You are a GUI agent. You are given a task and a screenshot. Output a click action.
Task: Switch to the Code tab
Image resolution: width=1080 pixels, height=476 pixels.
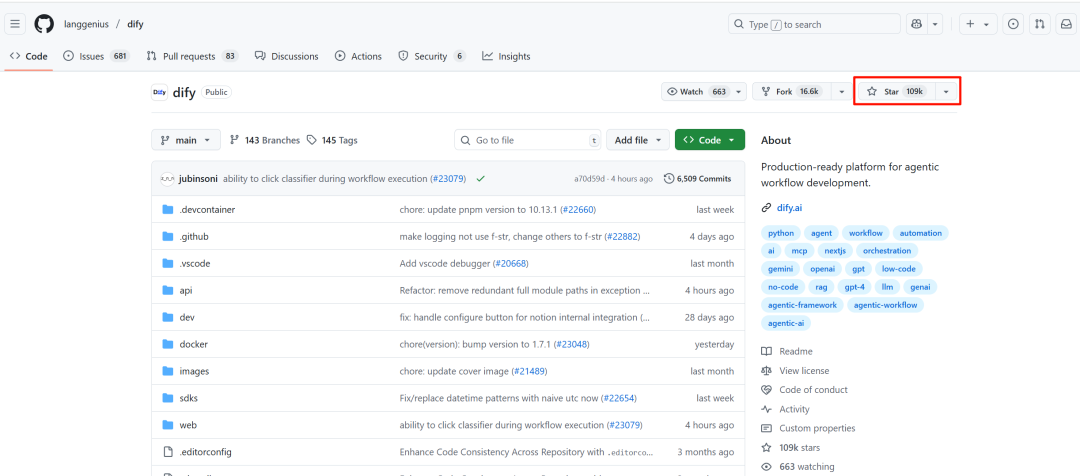(x=28, y=56)
